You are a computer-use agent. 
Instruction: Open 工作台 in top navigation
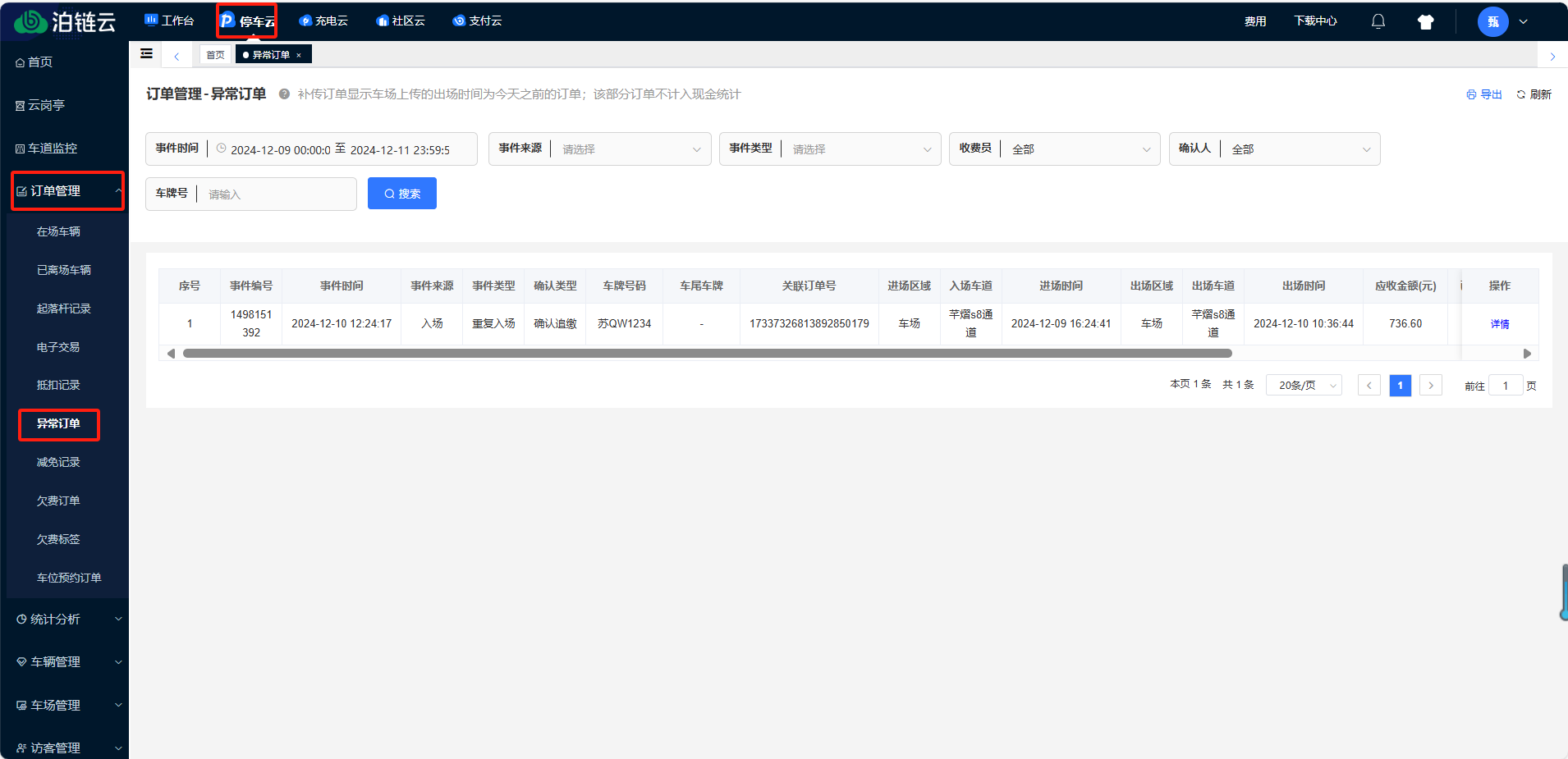point(169,21)
